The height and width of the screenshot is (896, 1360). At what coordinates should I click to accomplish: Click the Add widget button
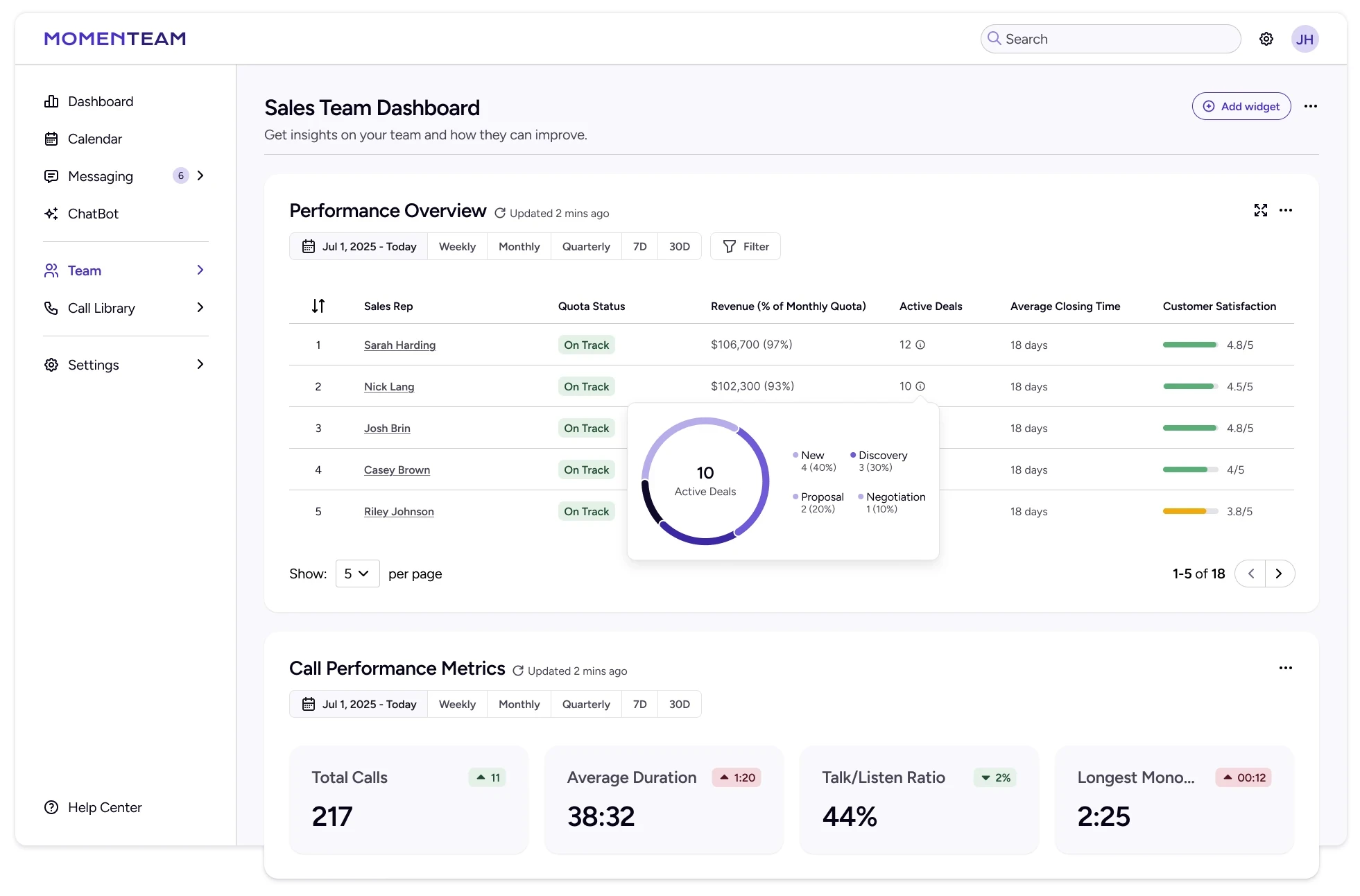coord(1241,106)
